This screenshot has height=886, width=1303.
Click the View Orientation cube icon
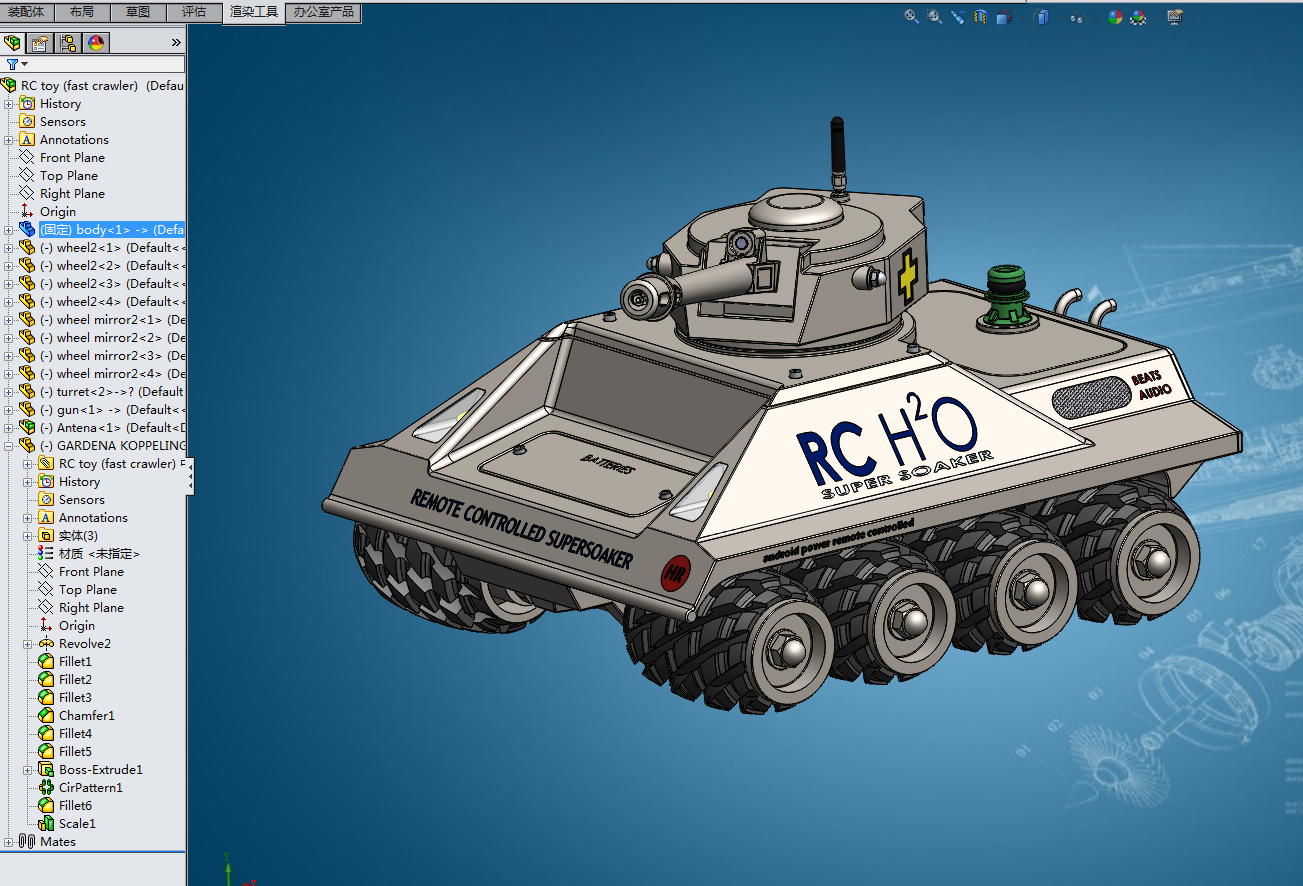[1003, 16]
